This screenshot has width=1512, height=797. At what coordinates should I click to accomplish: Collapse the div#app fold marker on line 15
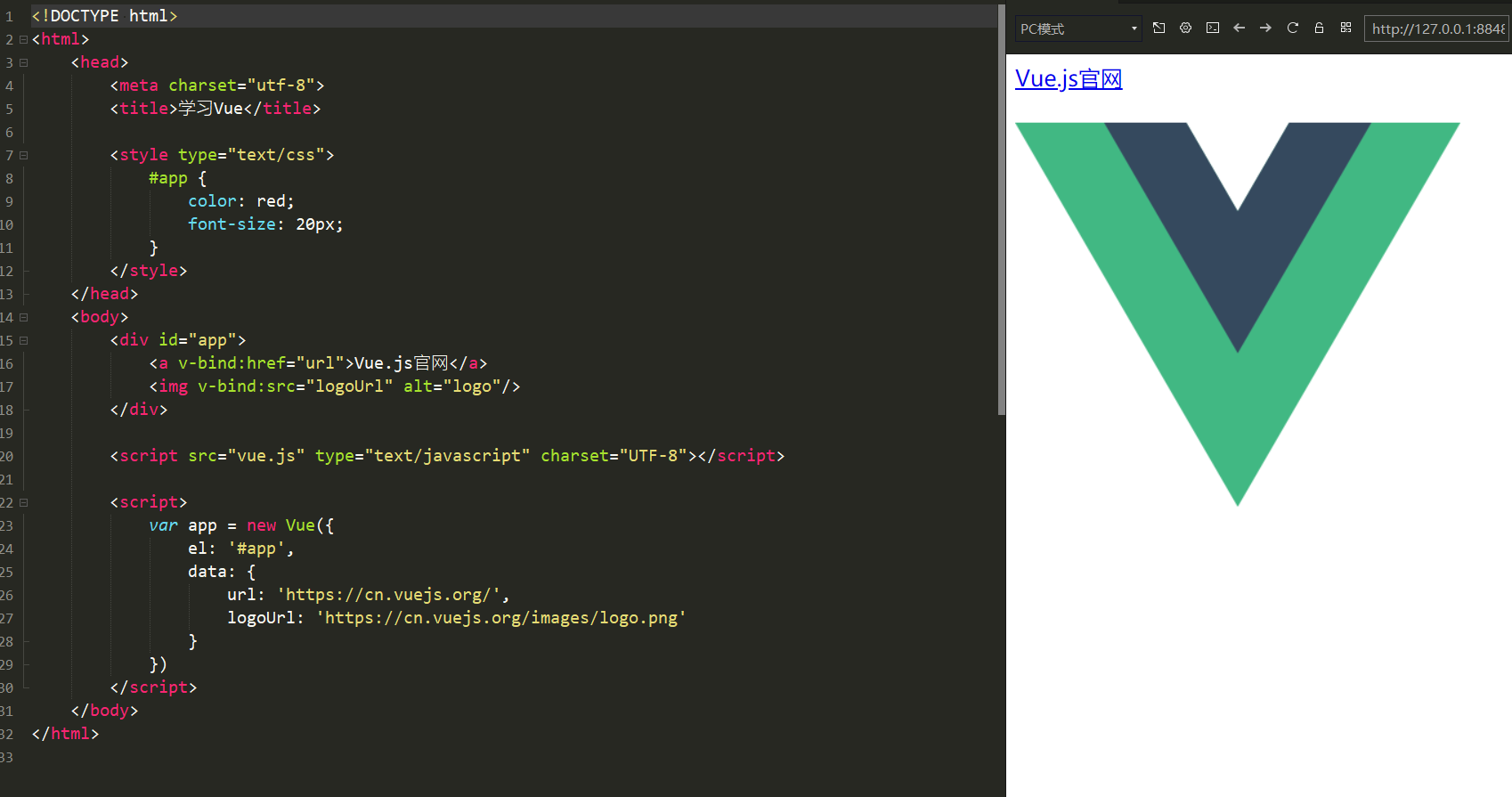coord(23,340)
